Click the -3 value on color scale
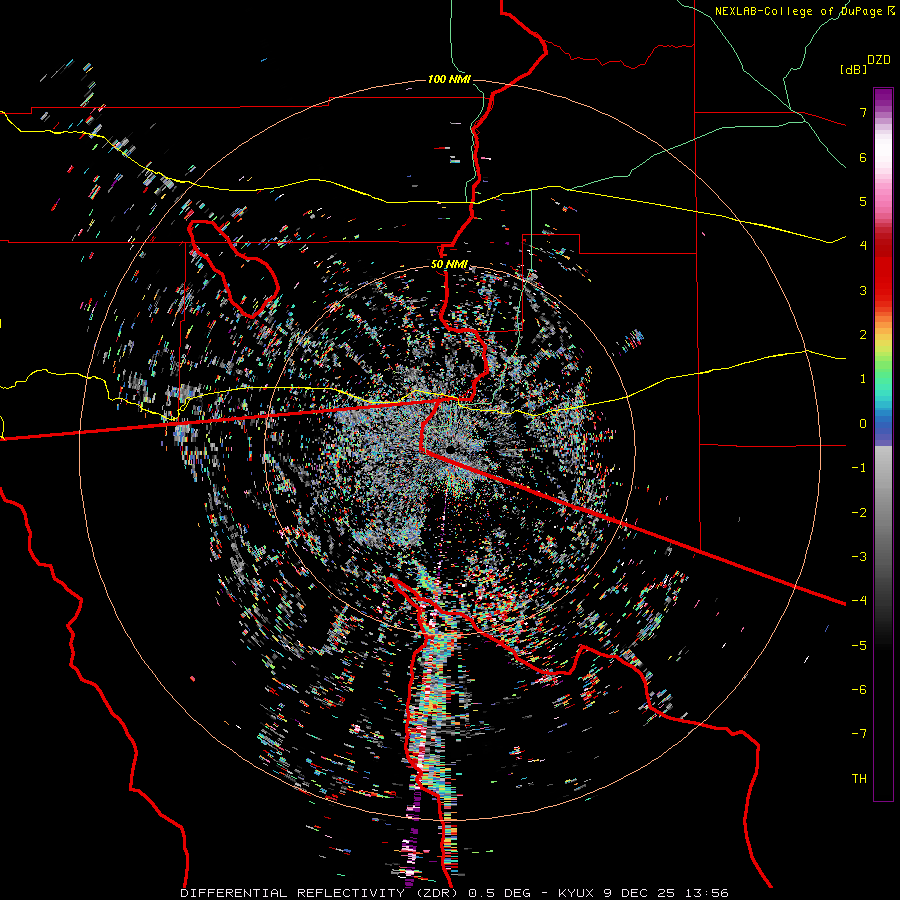 [x=859, y=556]
